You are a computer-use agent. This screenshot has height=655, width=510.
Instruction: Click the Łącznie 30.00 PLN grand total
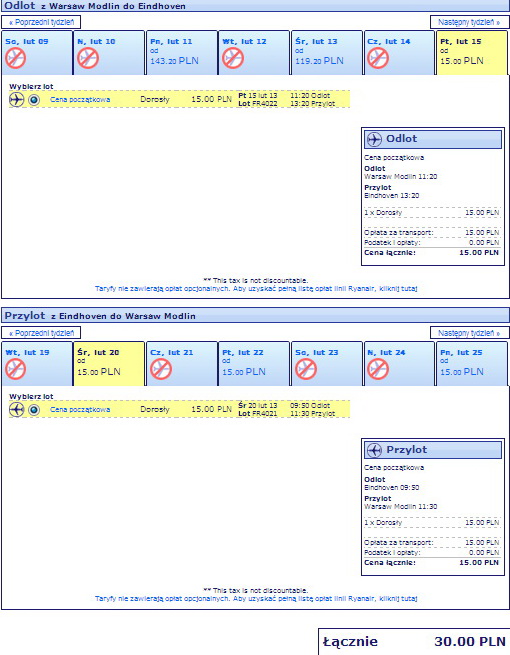[x=414, y=642]
